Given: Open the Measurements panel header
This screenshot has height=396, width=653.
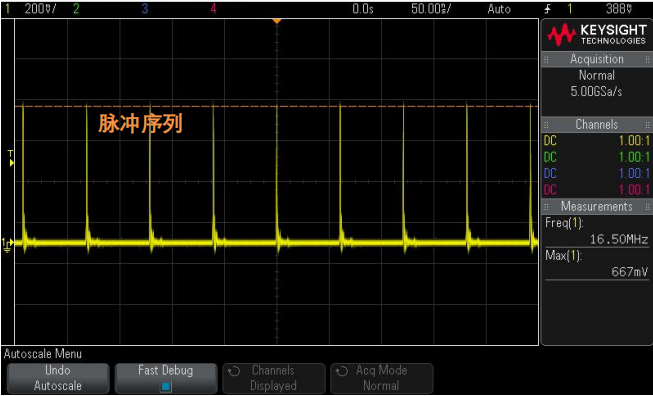Looking at the screenshot, I should click(x=596, y=206).
